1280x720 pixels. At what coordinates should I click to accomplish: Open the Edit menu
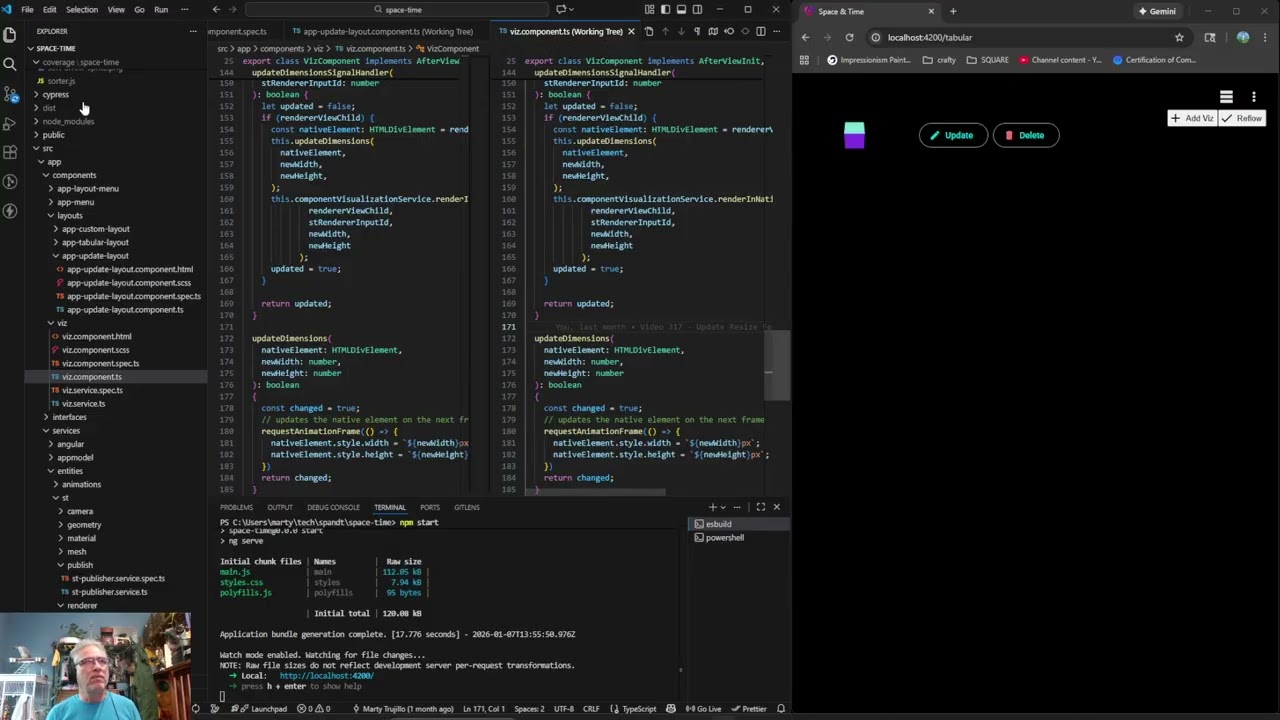49,10
